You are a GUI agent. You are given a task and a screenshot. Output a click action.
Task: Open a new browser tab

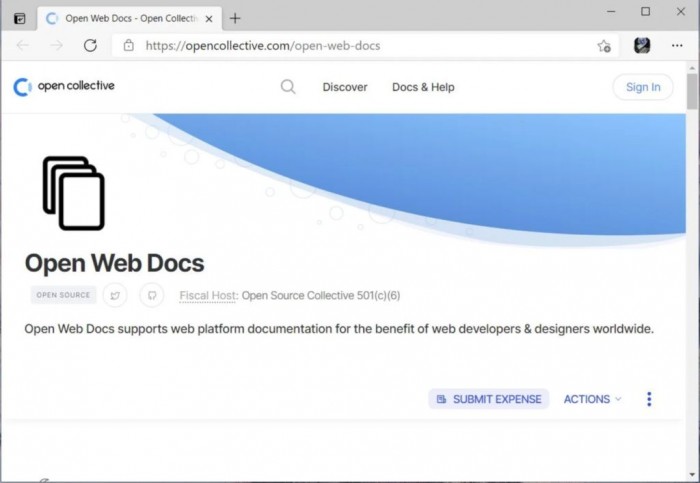tap(235, 18)
